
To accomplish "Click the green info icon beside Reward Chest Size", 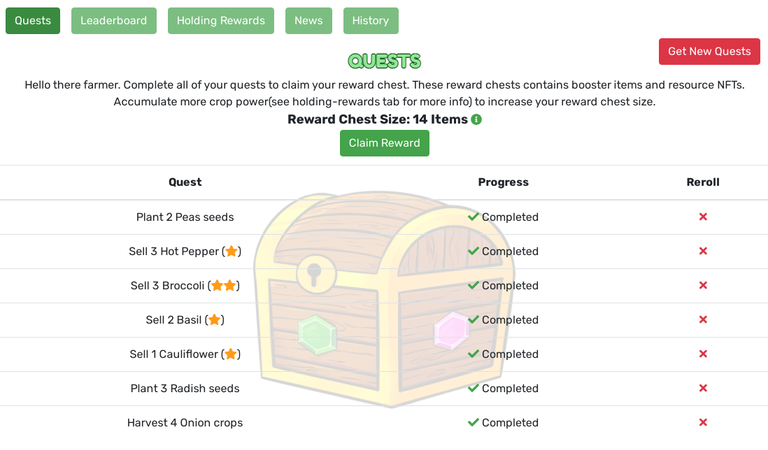I will tap(476, 119).
